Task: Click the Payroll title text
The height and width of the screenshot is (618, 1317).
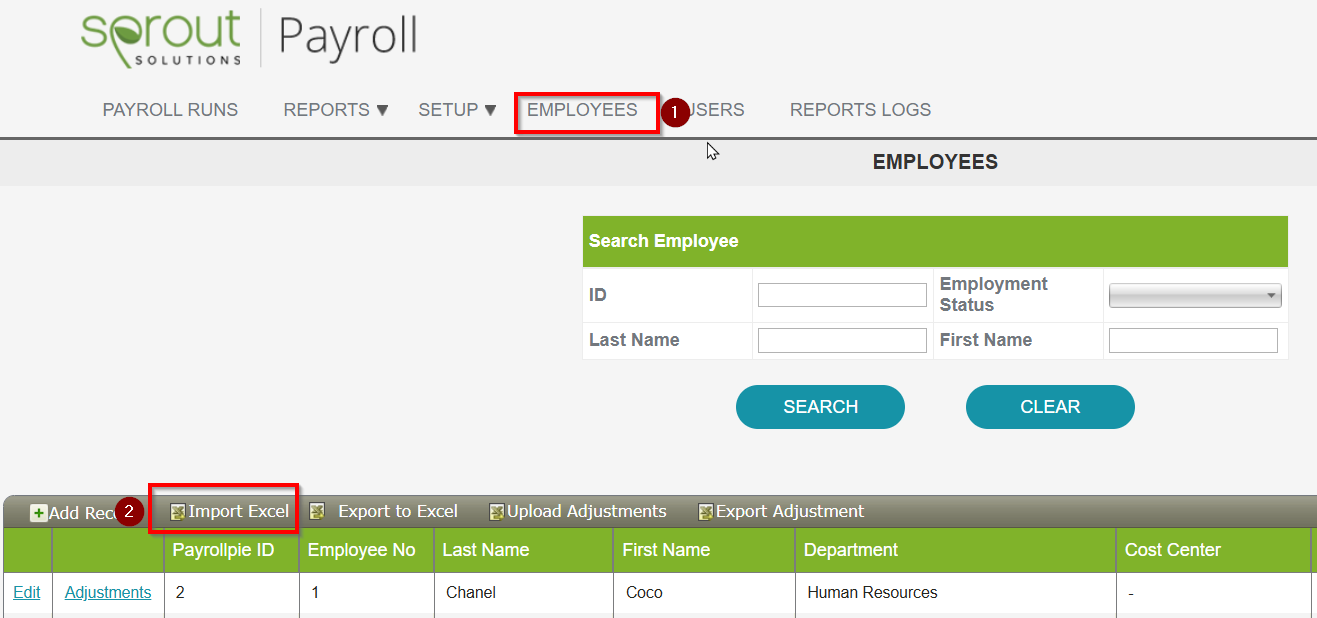Action: point(347,37)
